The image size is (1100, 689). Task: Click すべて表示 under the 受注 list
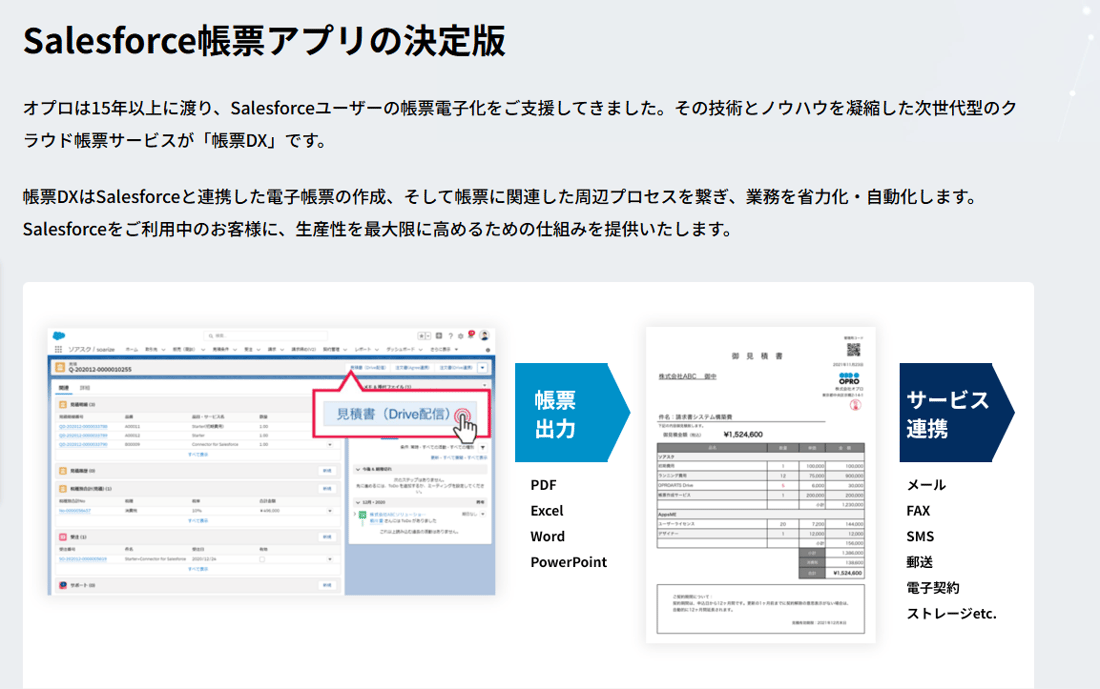pos(198,569)
